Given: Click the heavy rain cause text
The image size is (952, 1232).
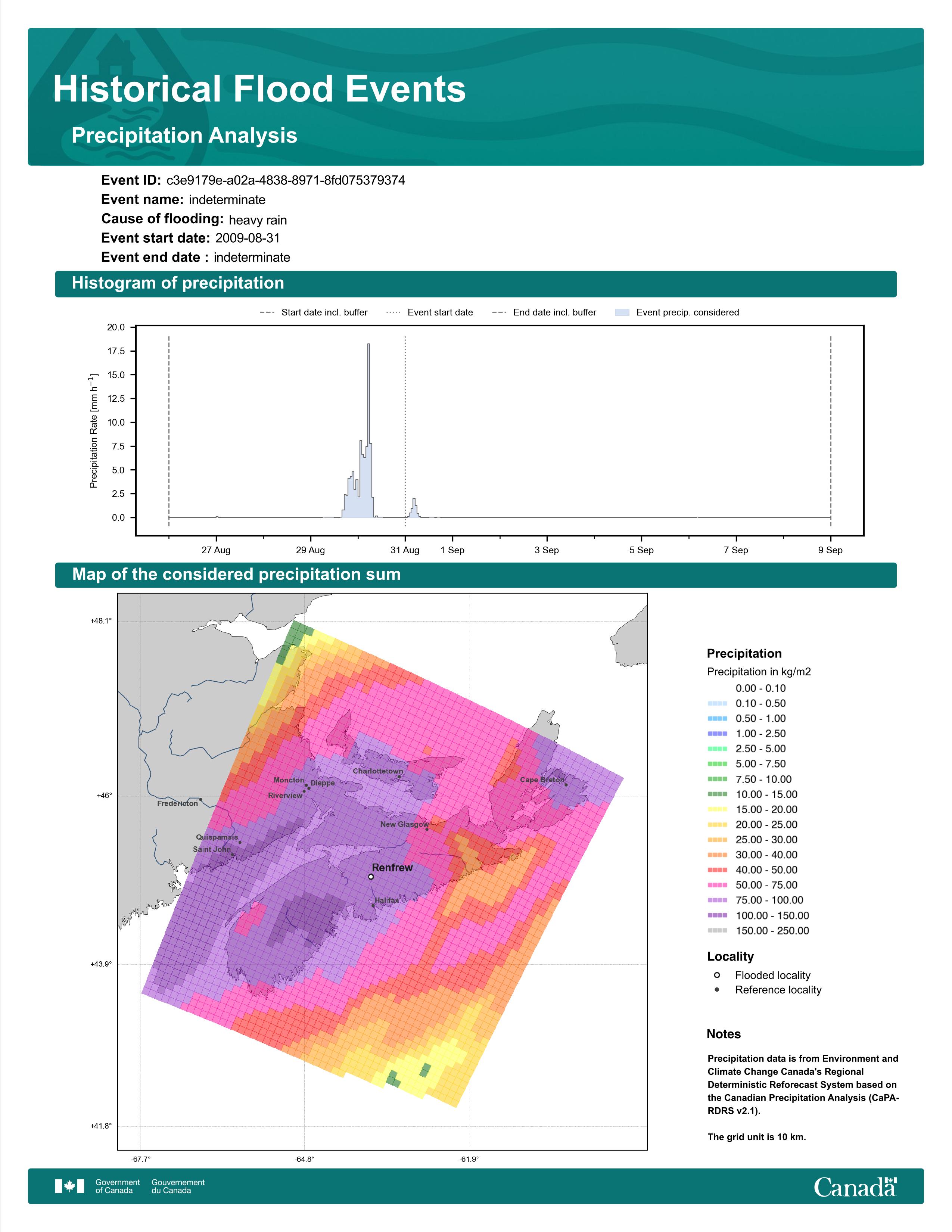Looking at the screenshot, I should pyautogui.click(x=258, y=220).
